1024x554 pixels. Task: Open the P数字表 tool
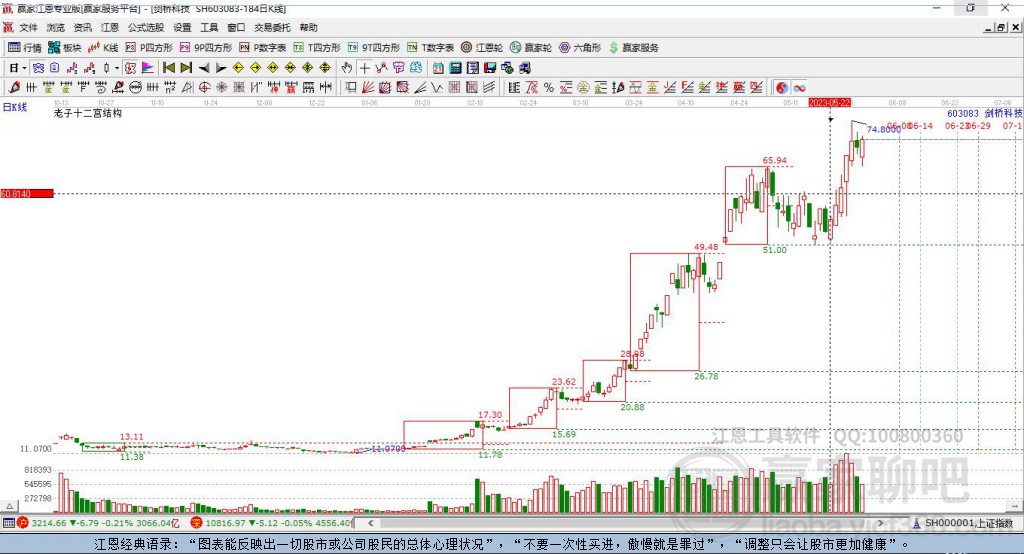tap(263, 48)
